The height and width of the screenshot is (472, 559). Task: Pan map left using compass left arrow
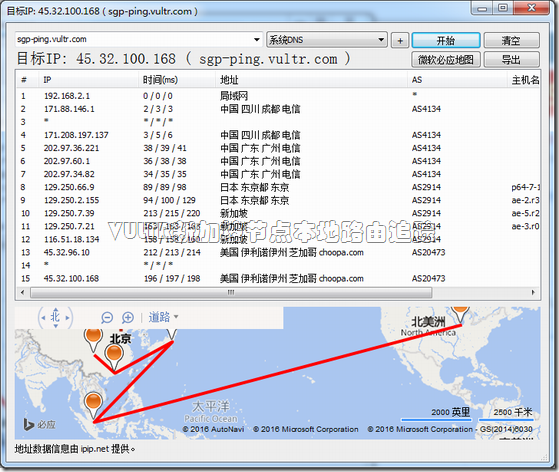pos(43,317)
